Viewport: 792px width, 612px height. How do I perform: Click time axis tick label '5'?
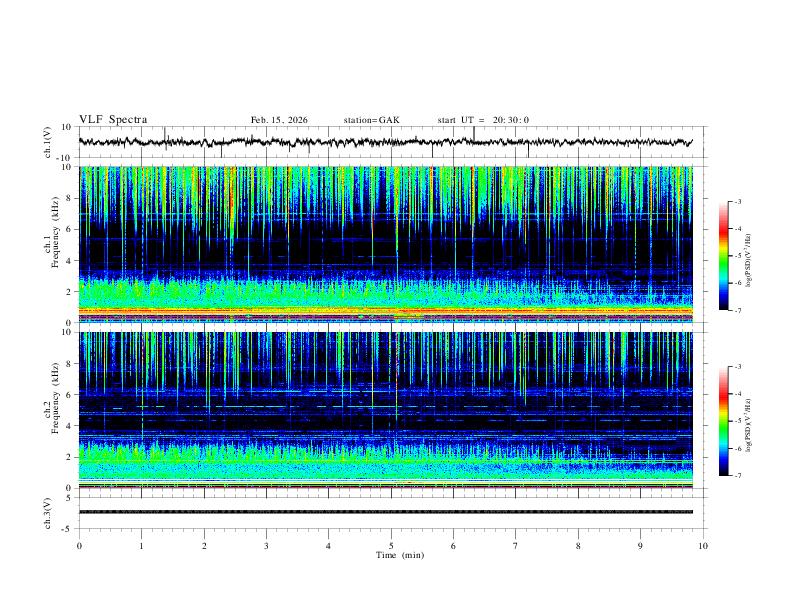(x=391, y=546)
